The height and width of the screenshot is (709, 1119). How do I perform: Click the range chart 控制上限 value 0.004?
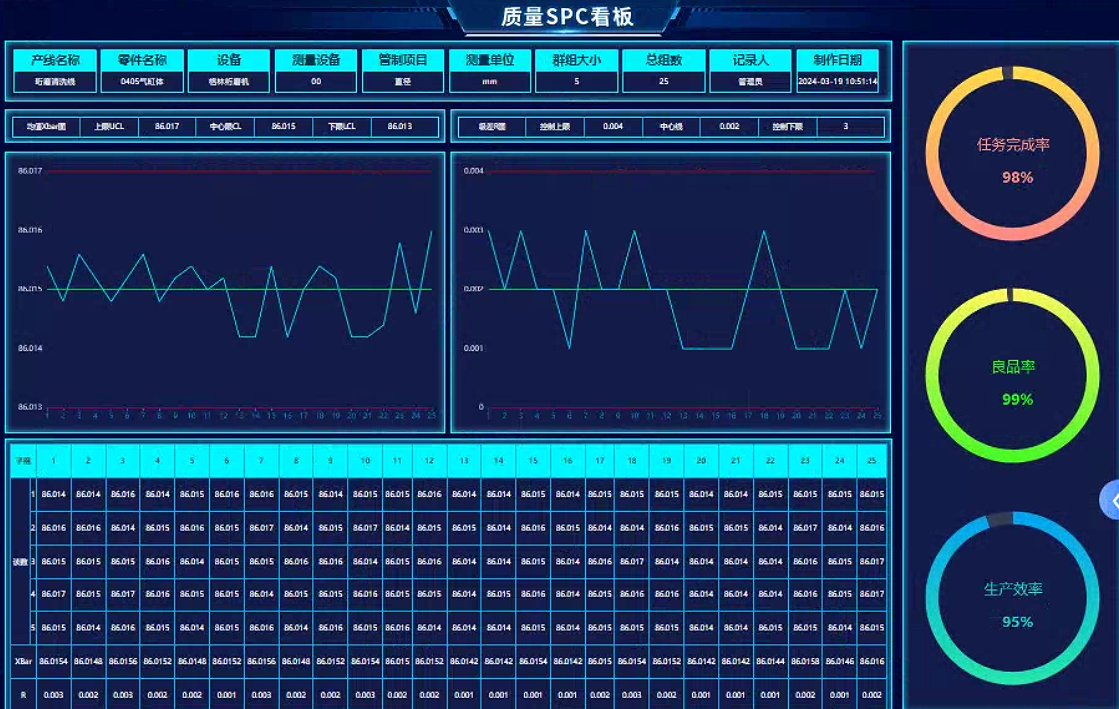(613, 127)
